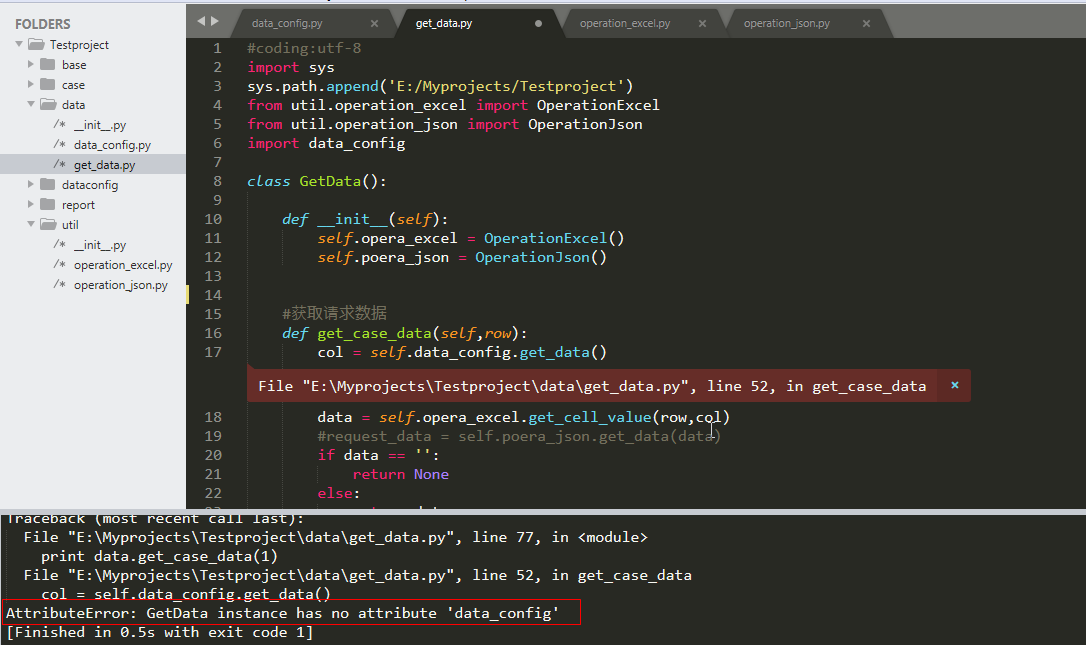Close the operation_json.py tab
Image resolution: width=1086 pixels, height=645 pixels.
[866, 23]
